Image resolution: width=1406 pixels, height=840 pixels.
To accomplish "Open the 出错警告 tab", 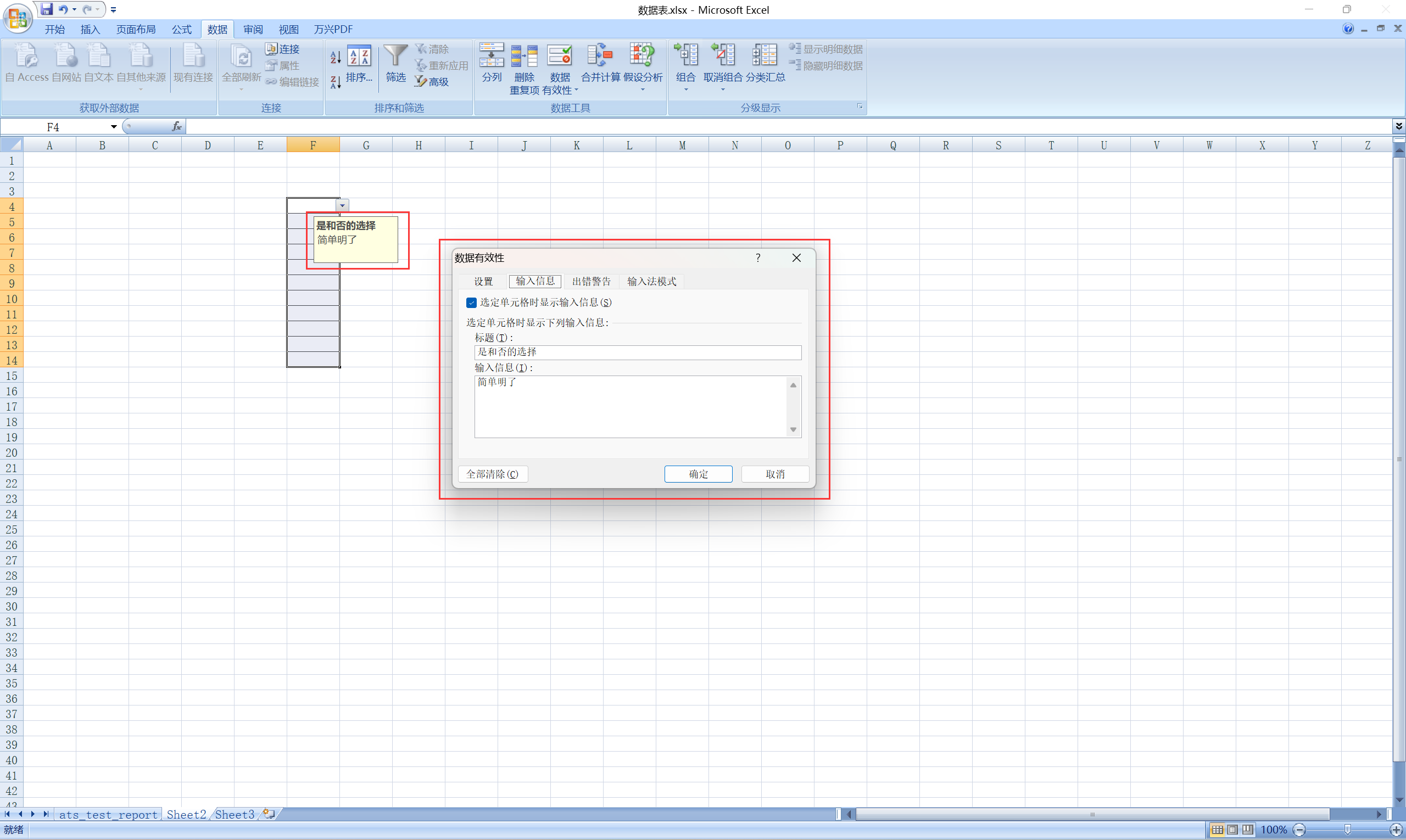I will [x=590, y=281].
